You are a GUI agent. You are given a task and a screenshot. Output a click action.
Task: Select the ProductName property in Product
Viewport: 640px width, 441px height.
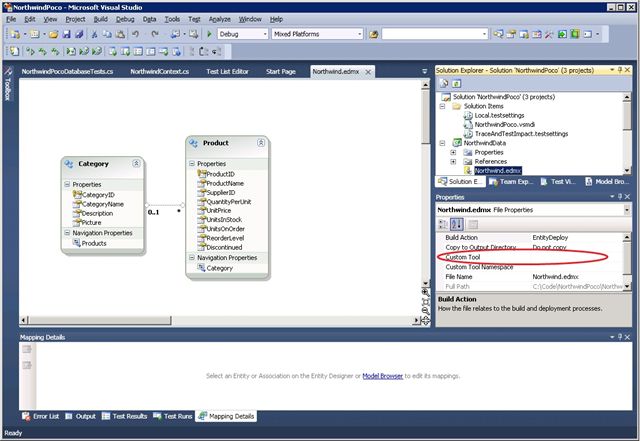[225, 183]
